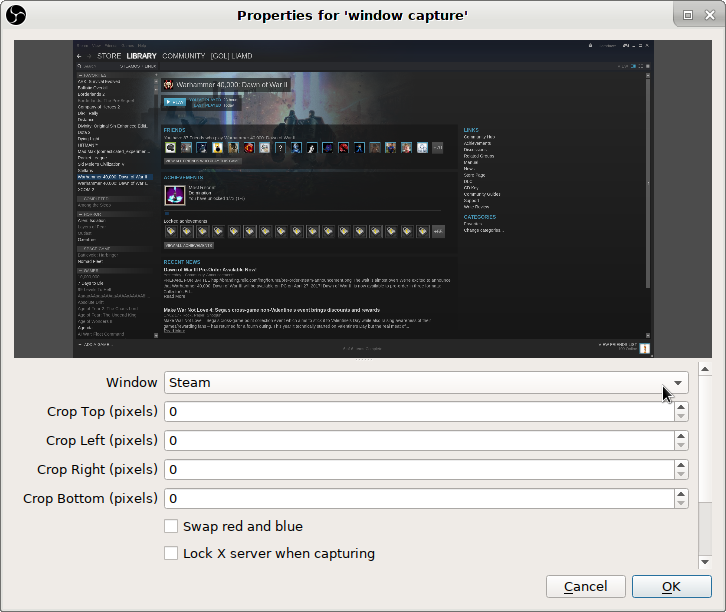Decrease Crop Right value with down arrow
726x612 pixels.
click(x=681, y=474)
